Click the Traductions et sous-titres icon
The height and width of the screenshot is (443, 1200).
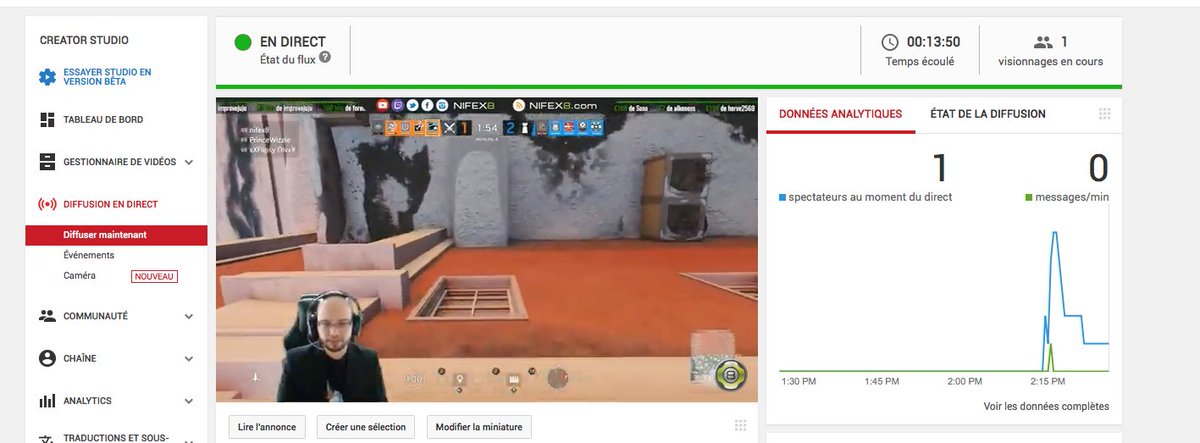pos(47,438)
